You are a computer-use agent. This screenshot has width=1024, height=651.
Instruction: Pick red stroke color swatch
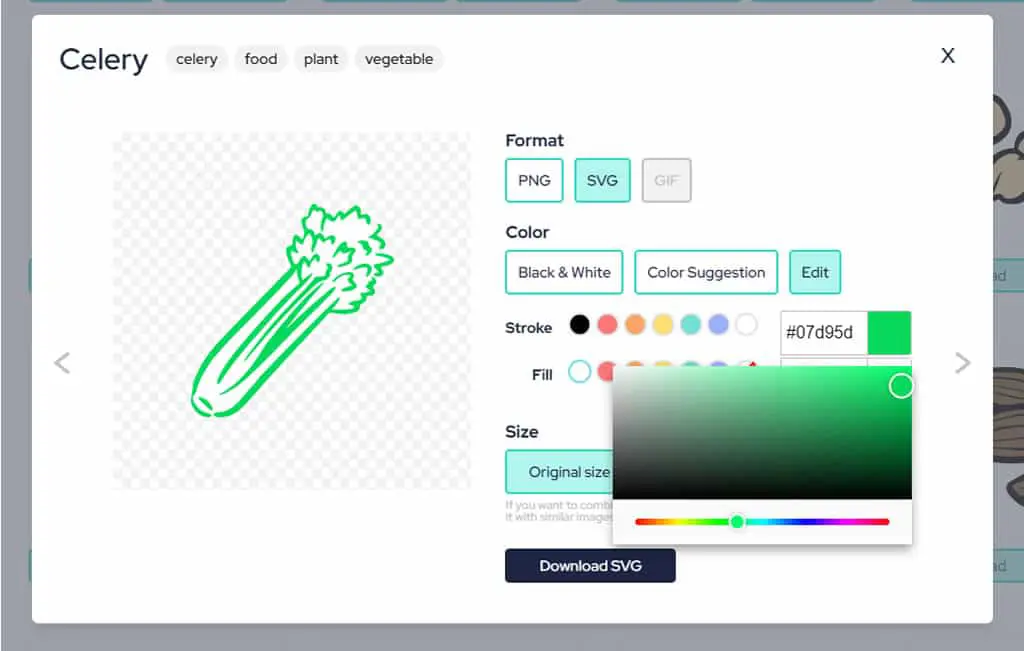point(607,325)
